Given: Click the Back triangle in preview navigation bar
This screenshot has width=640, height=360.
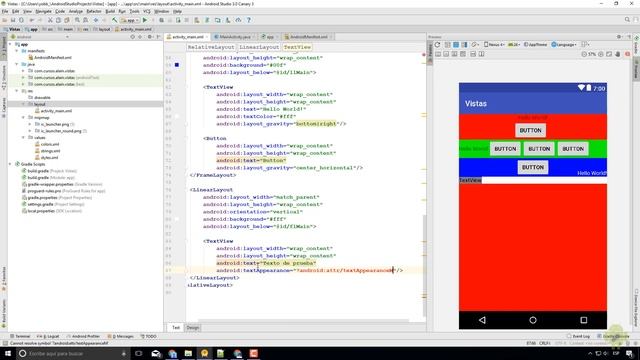Looking at the screenshot, I should pyautogui.click(x=482, y=320).
